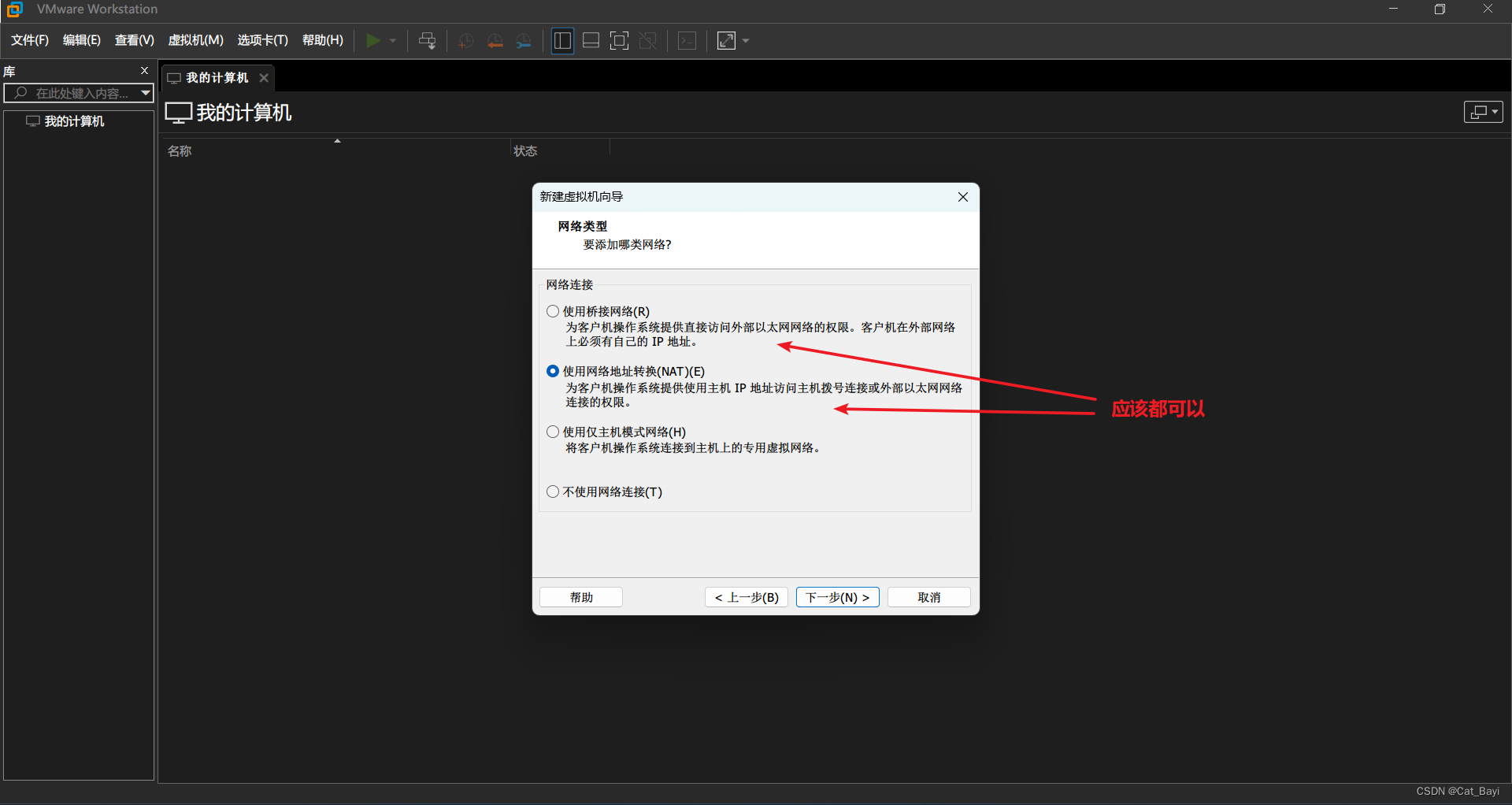Click the 下一步(N) next button

click(838, 597)
